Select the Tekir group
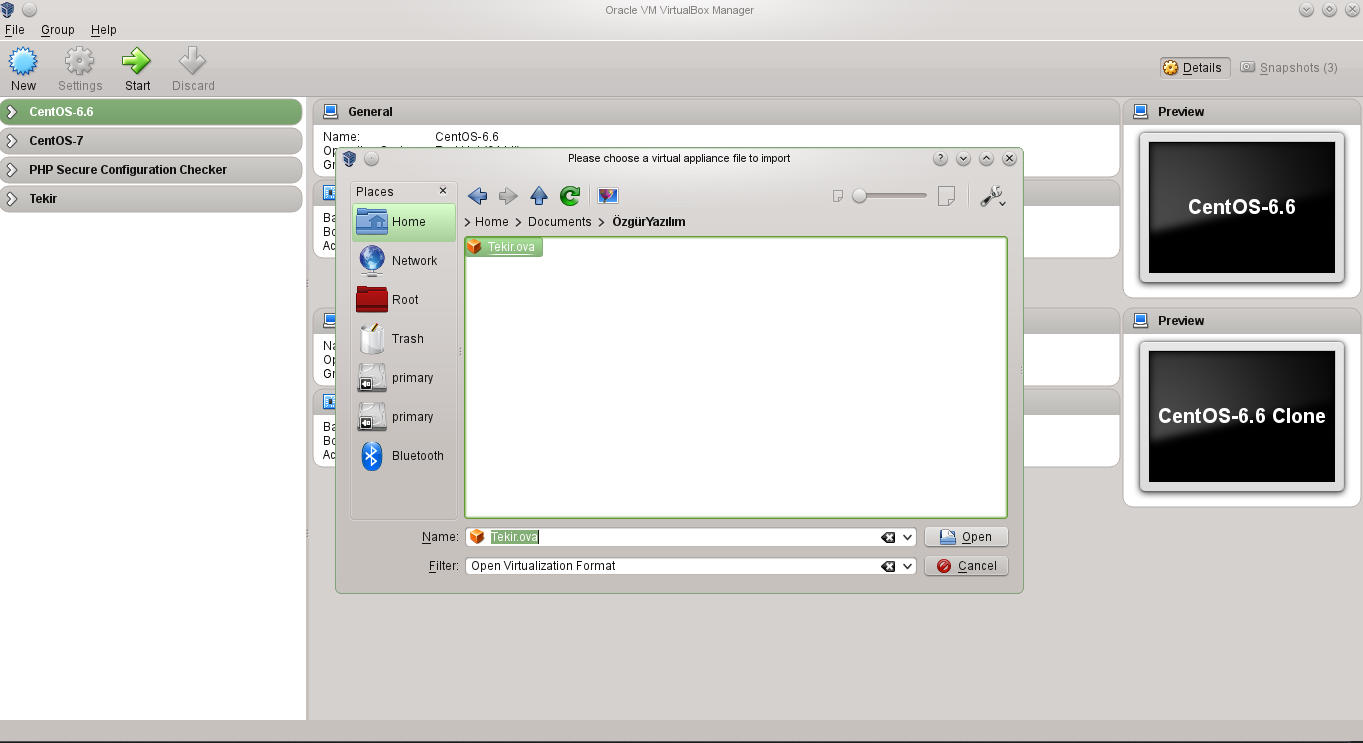 pos(151,199)
